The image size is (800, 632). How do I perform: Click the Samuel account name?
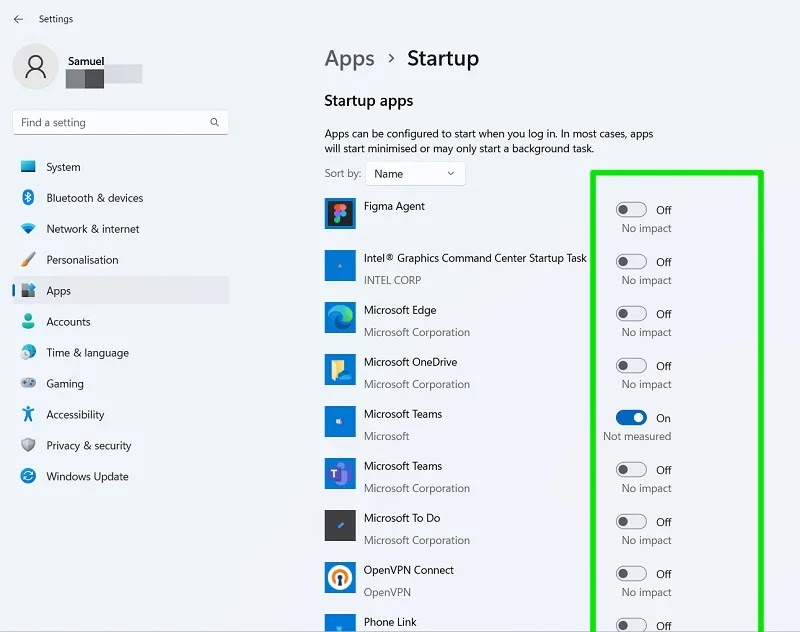click(x=86, y=61)
